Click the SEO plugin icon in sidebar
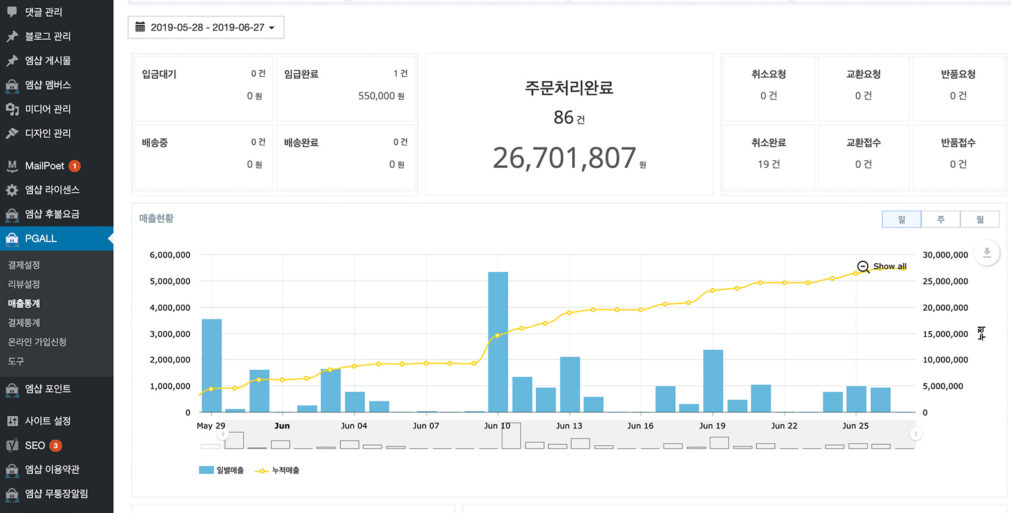Screen dimensions: 1024x513 (12, 445)
